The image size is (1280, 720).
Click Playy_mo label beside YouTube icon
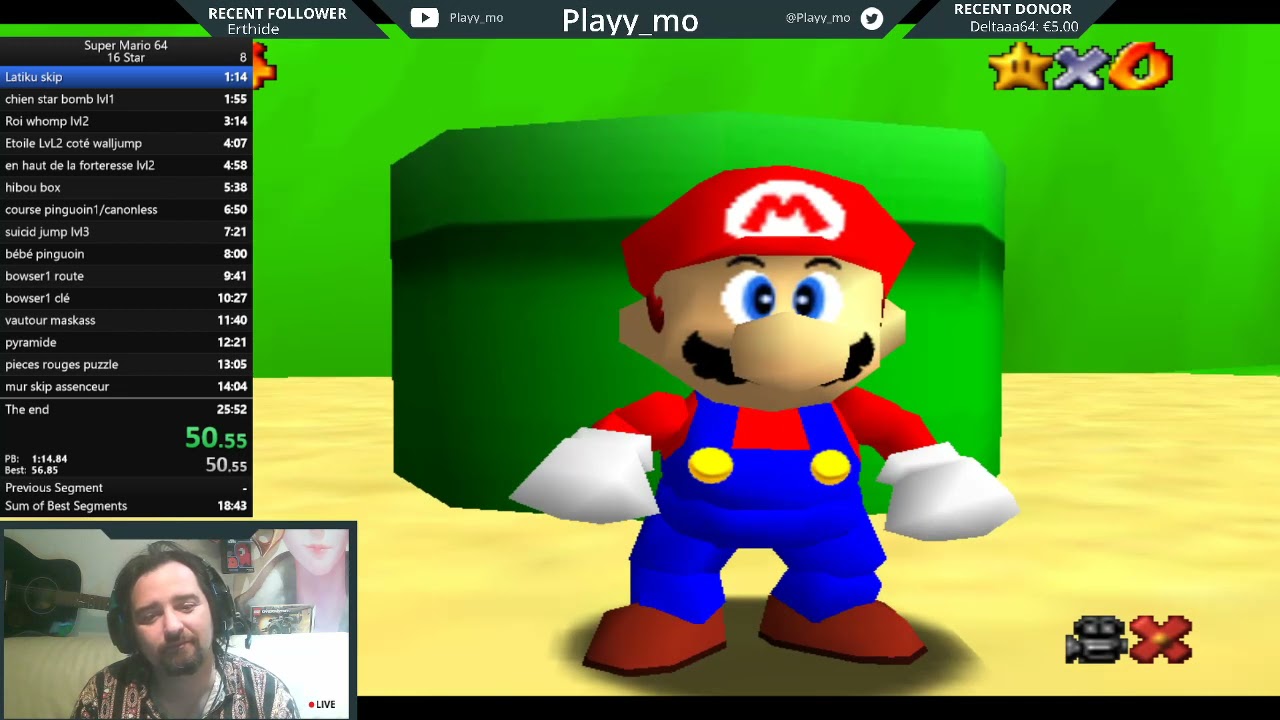coord(476,18)
